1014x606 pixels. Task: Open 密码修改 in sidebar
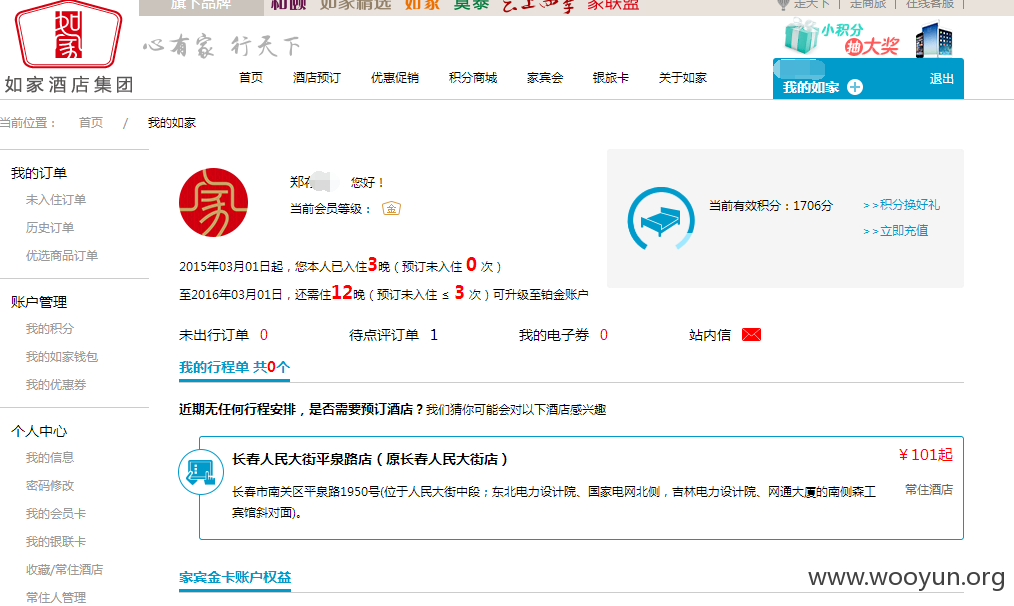tap(50, 485)
